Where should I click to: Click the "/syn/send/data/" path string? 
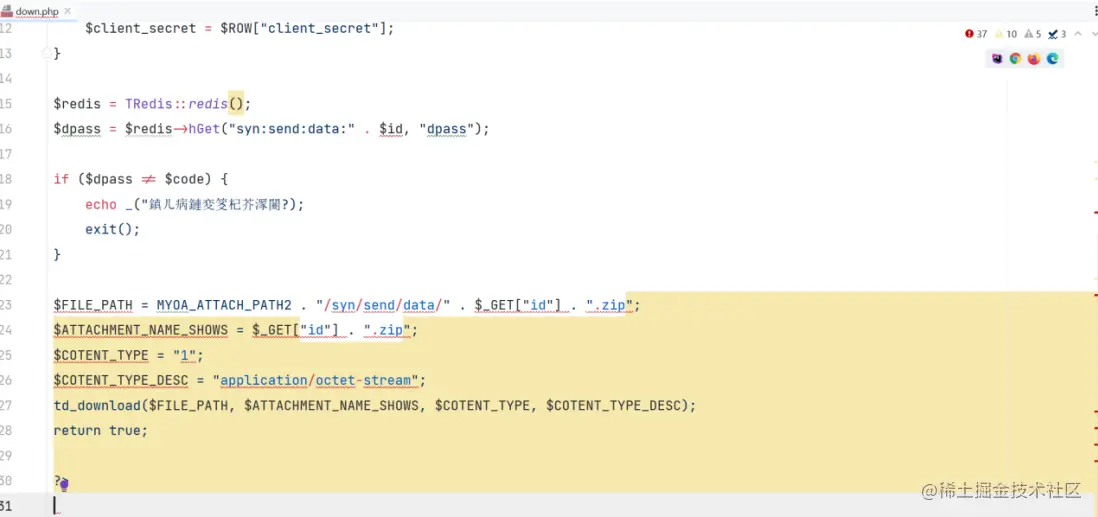[x=384, y=305]
